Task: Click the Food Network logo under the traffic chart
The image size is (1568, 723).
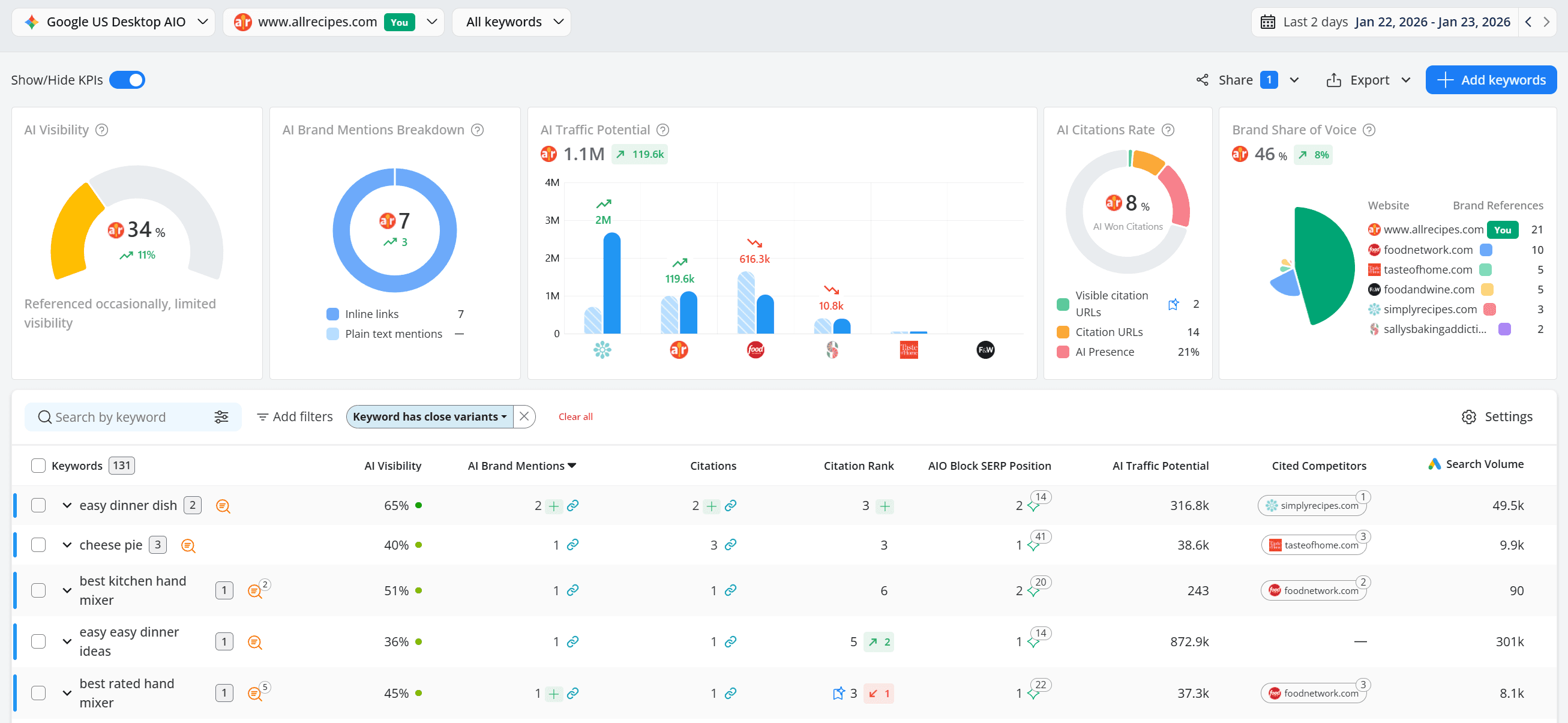Action: click(x=755, y=350)
